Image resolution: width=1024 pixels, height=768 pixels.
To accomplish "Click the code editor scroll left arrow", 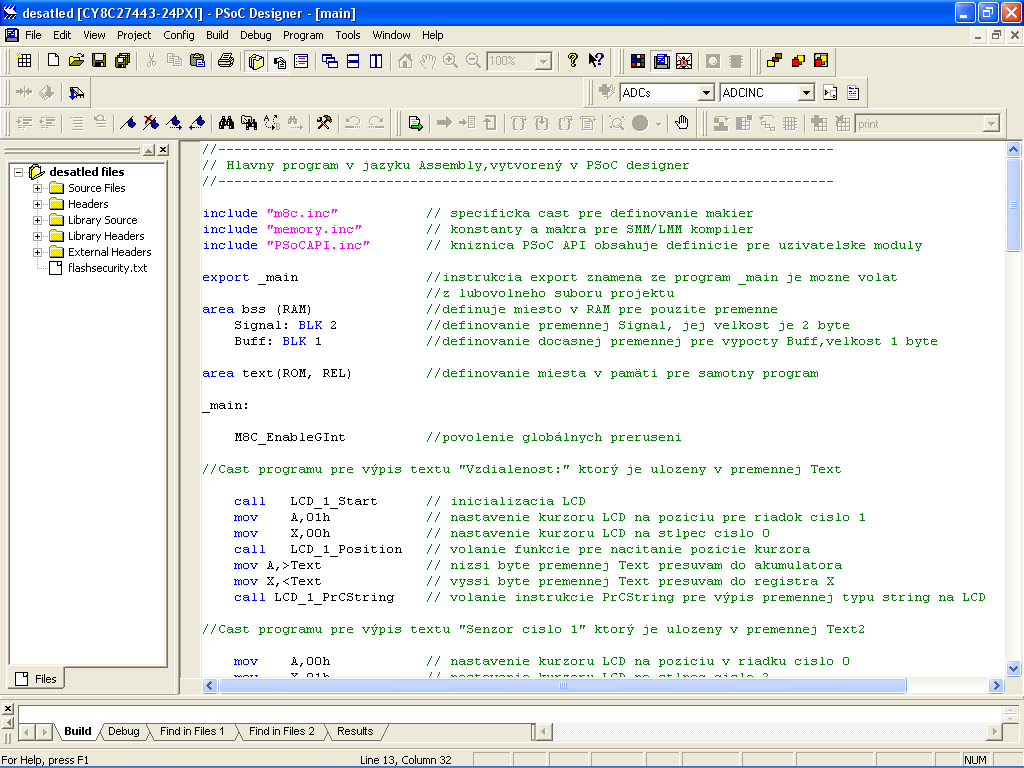I will tap(210, 686).
